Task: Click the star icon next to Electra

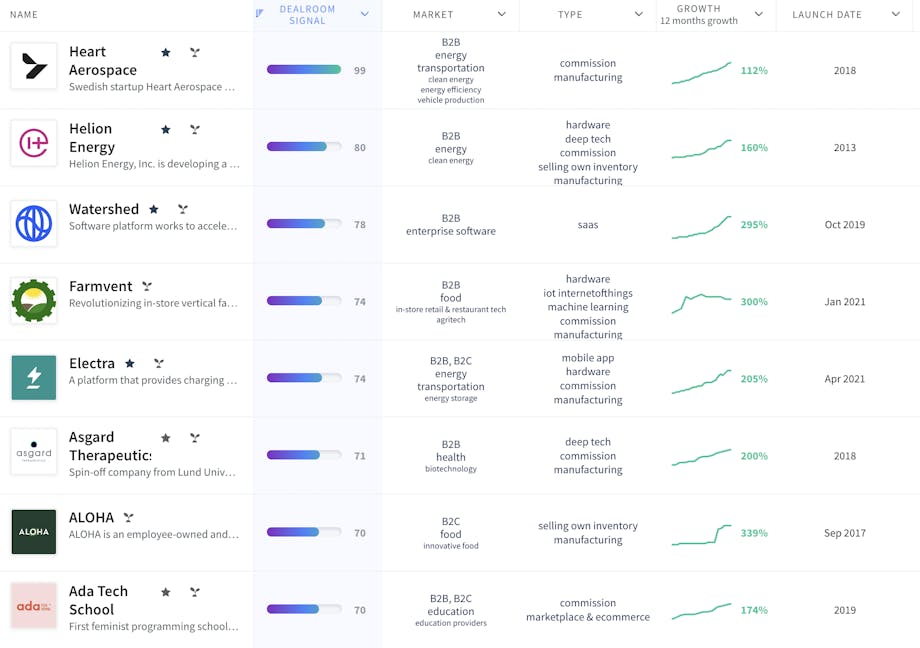Action: pyautogui.click(x=130, y=363)
